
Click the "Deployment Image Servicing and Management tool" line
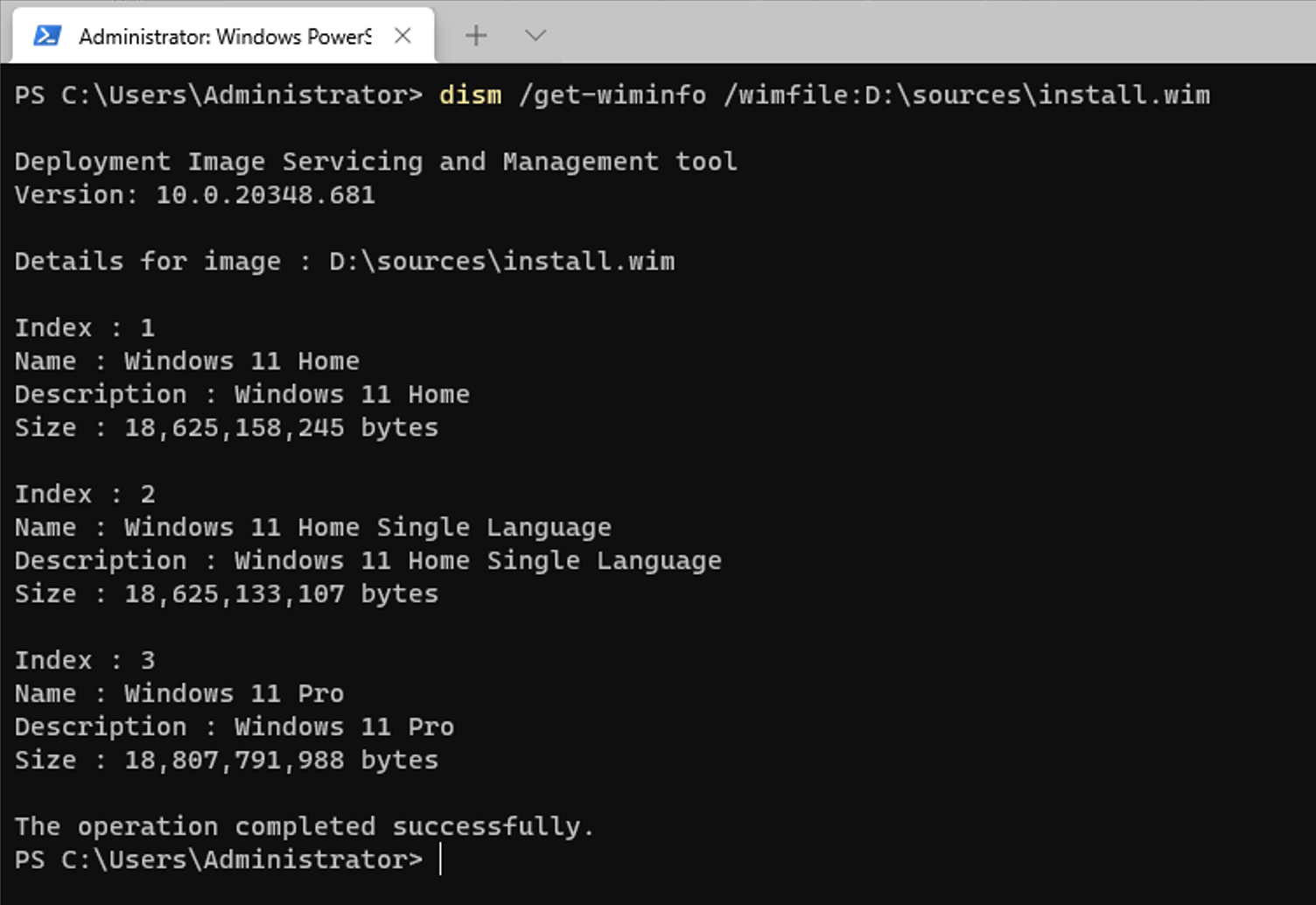click(x=375, y=162)
